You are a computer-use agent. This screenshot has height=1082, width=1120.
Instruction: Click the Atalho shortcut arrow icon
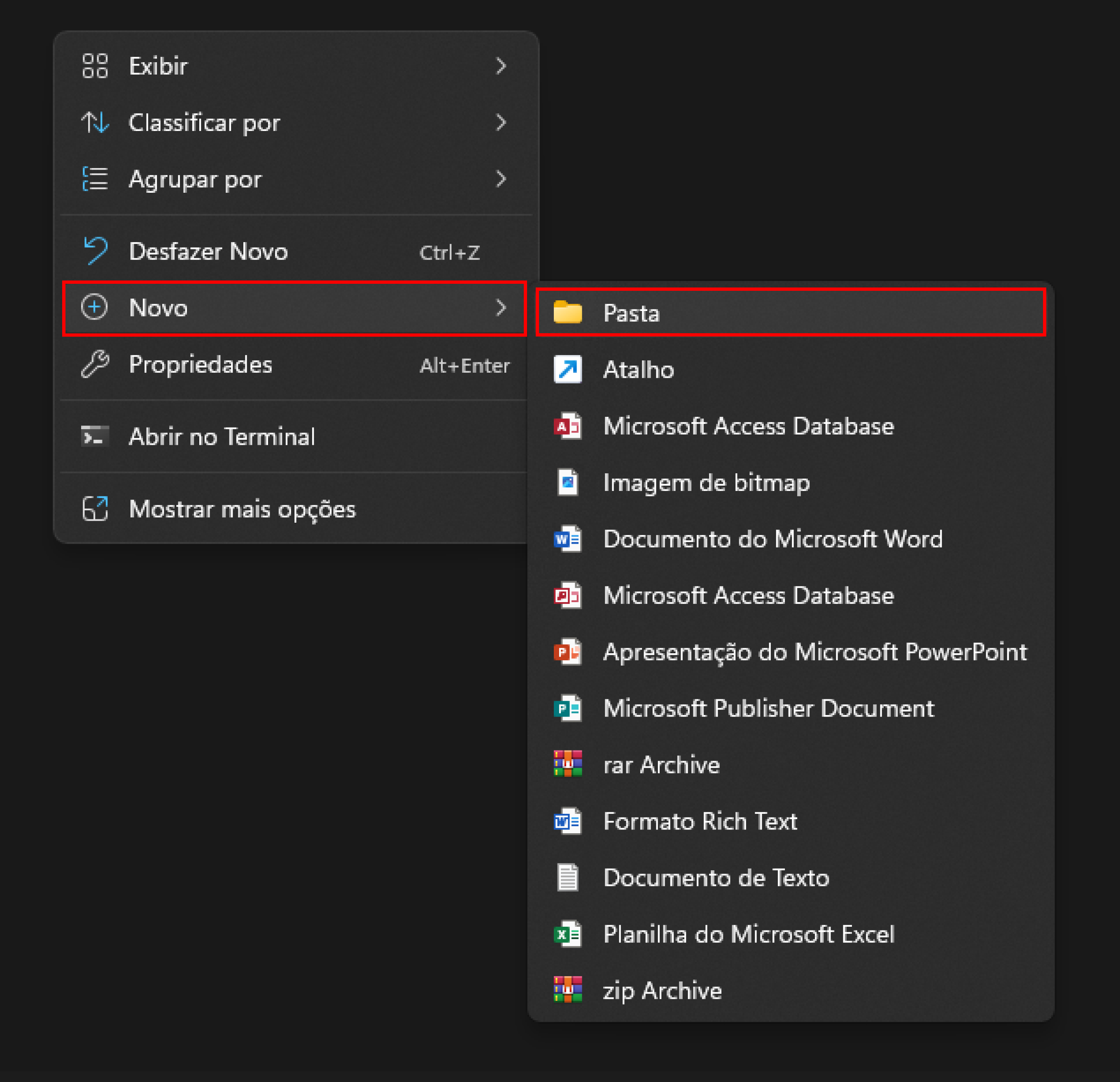pyautogui.click(x=567, y=369)
